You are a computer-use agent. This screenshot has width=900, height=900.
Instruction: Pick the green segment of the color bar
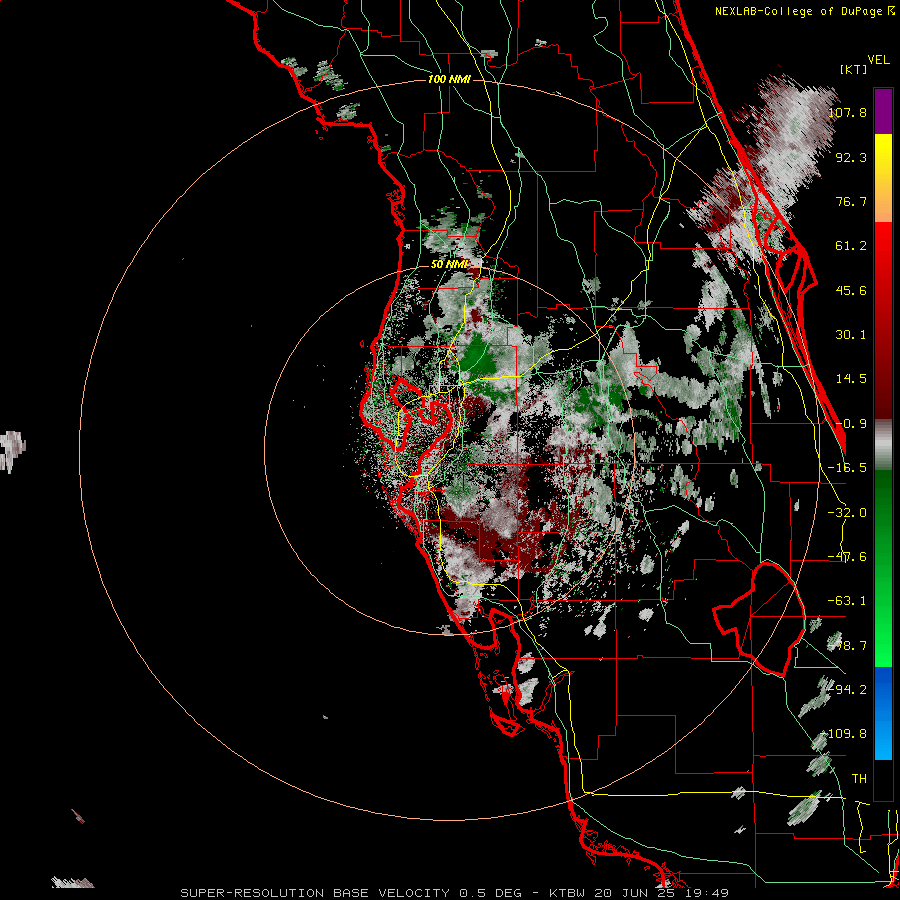(x=883, y=568)
